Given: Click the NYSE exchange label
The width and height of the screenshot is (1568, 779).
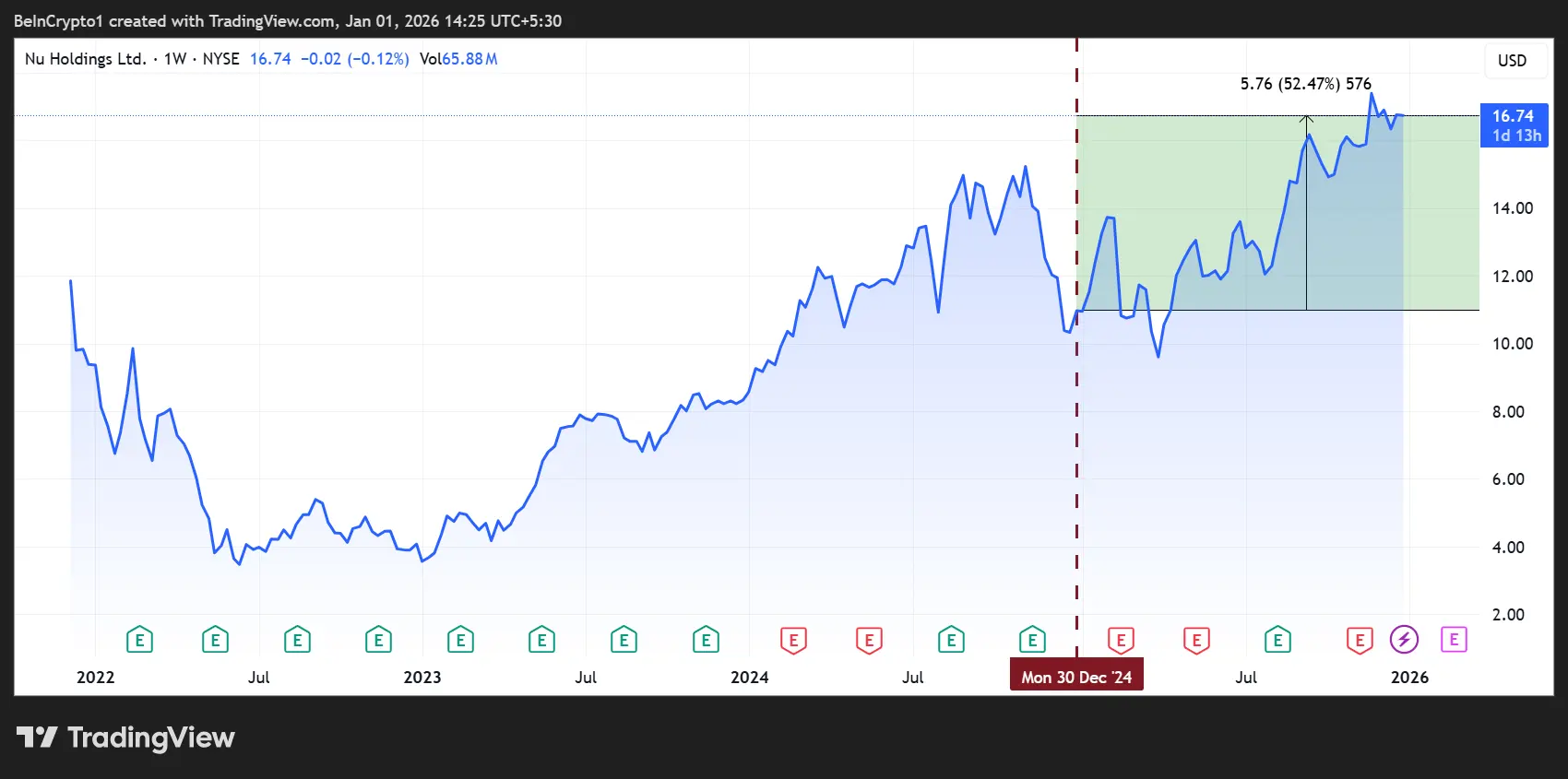Looking at the screenshot, I should (x=220, y=59).
